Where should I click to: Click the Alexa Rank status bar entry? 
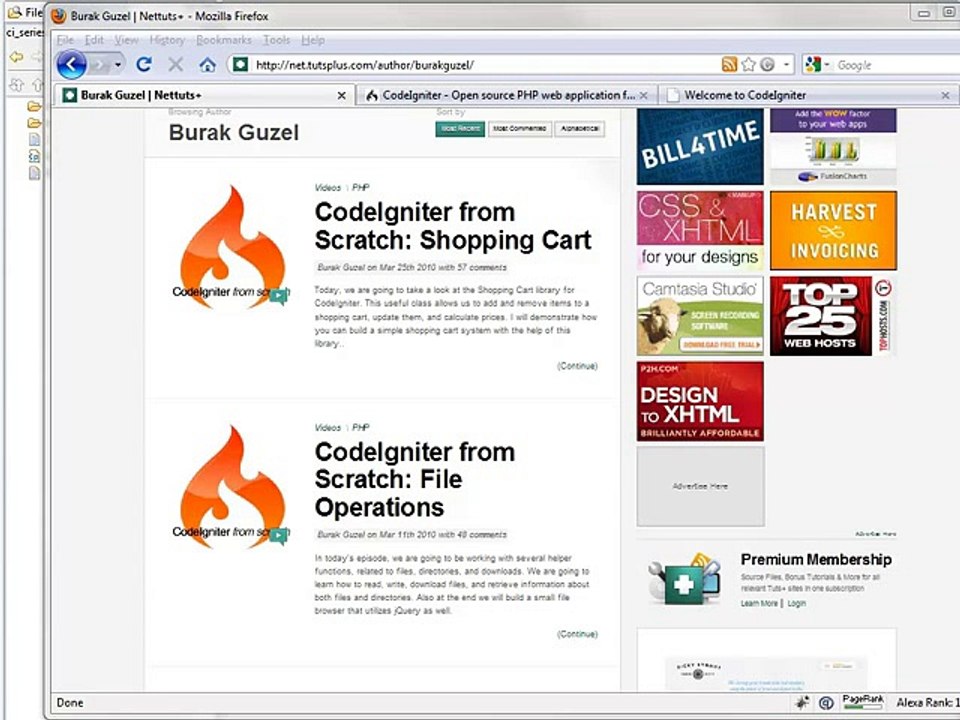point(927,703)
